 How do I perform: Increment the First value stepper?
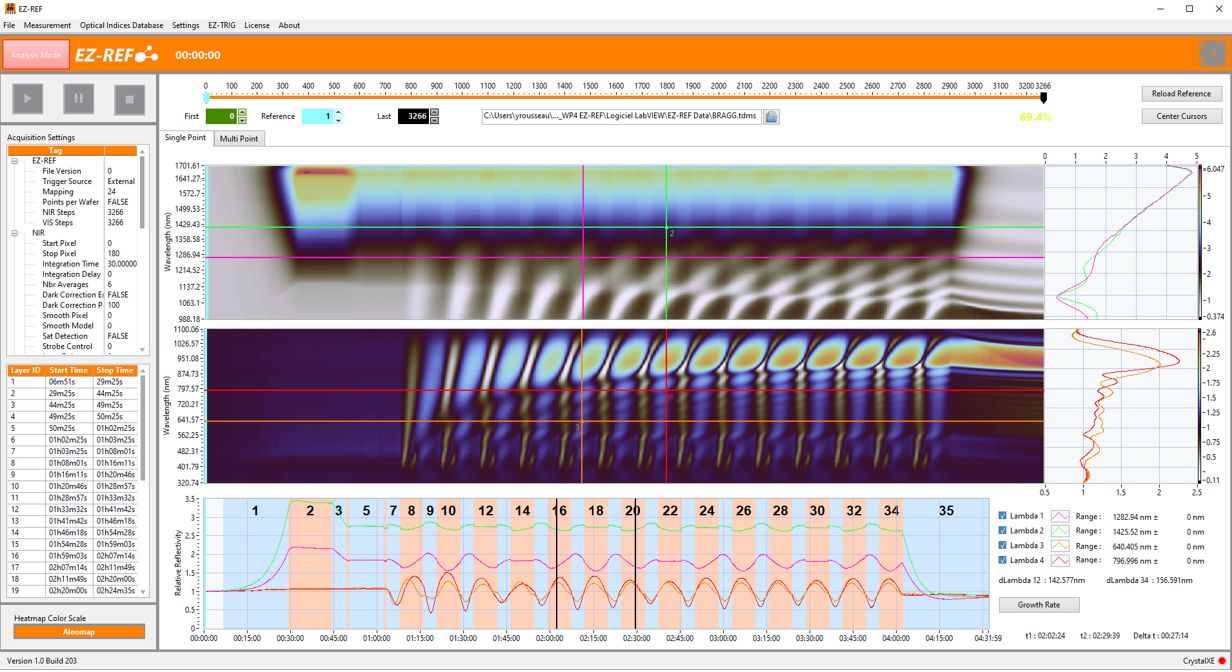(x=242, y=113)
